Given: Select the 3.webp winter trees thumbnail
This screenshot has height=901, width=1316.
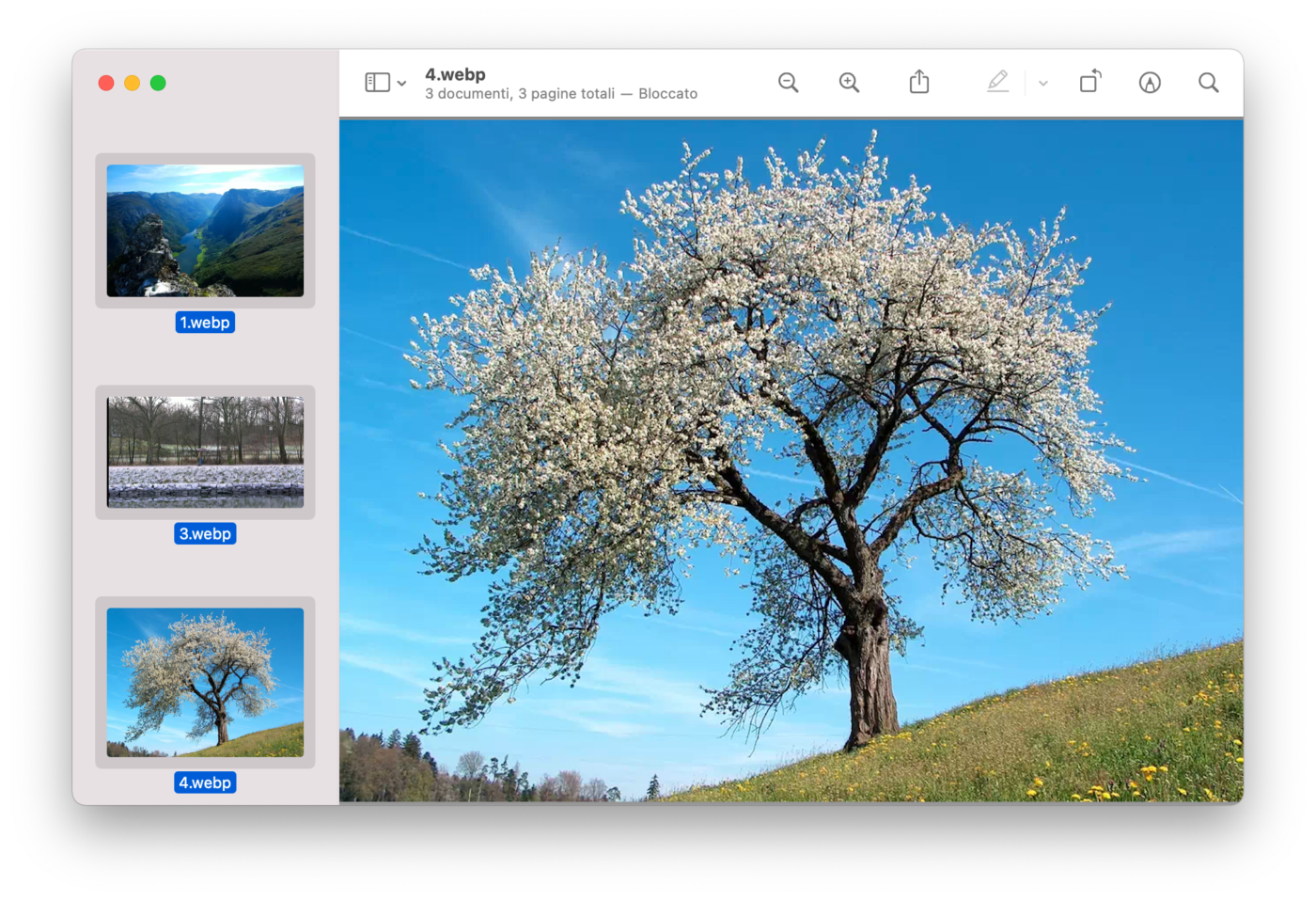Looking at the screenshot, I should tap(205, 452).
